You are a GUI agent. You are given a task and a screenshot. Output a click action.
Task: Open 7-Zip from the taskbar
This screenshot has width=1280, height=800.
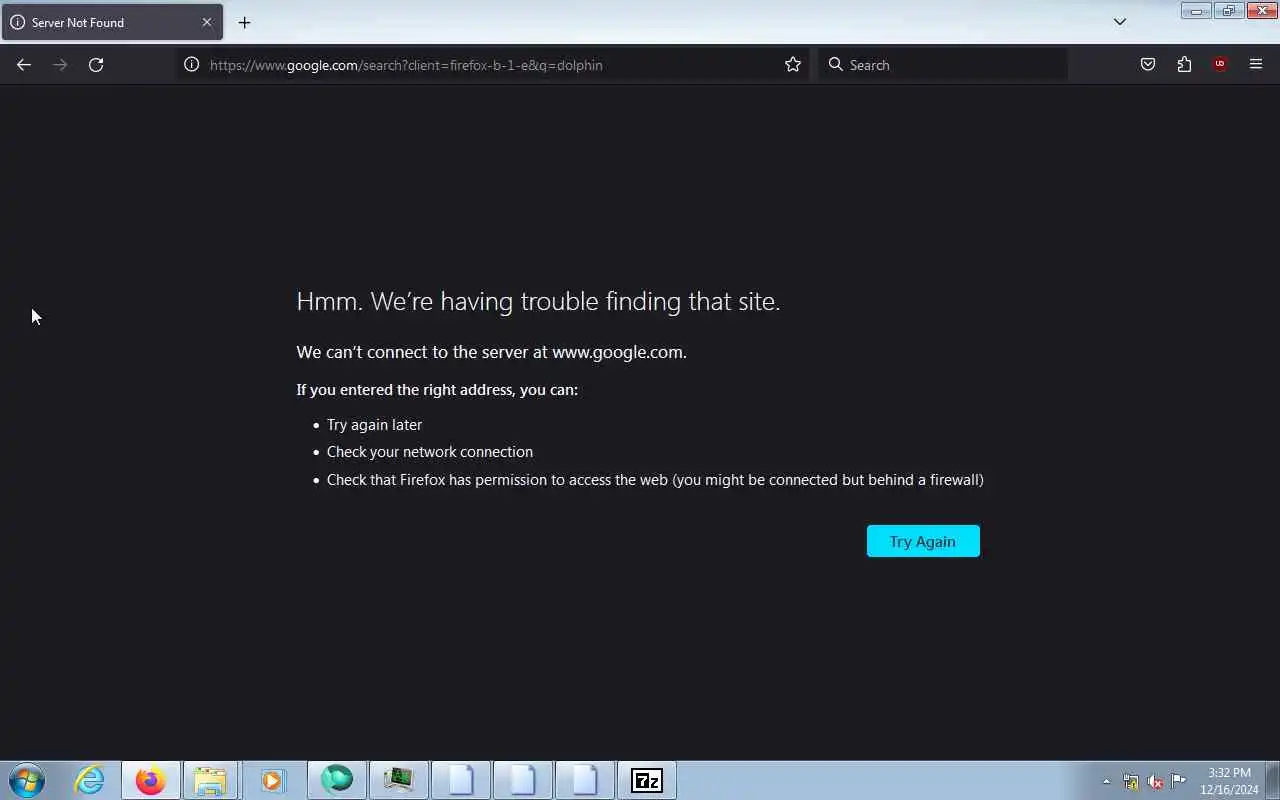coord(647,780)
